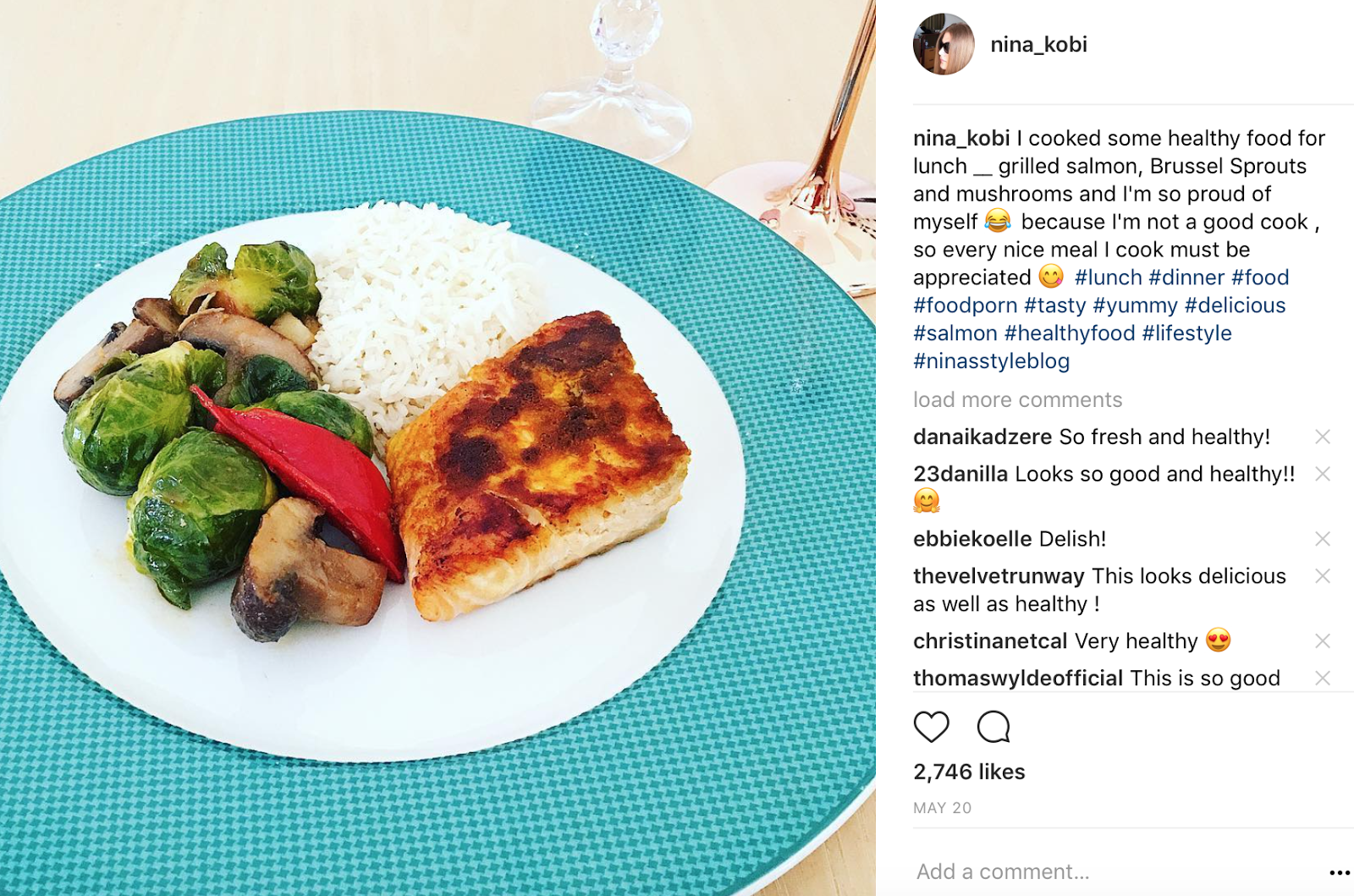
Task: Expand load more comments
Action: (1017, 399)
